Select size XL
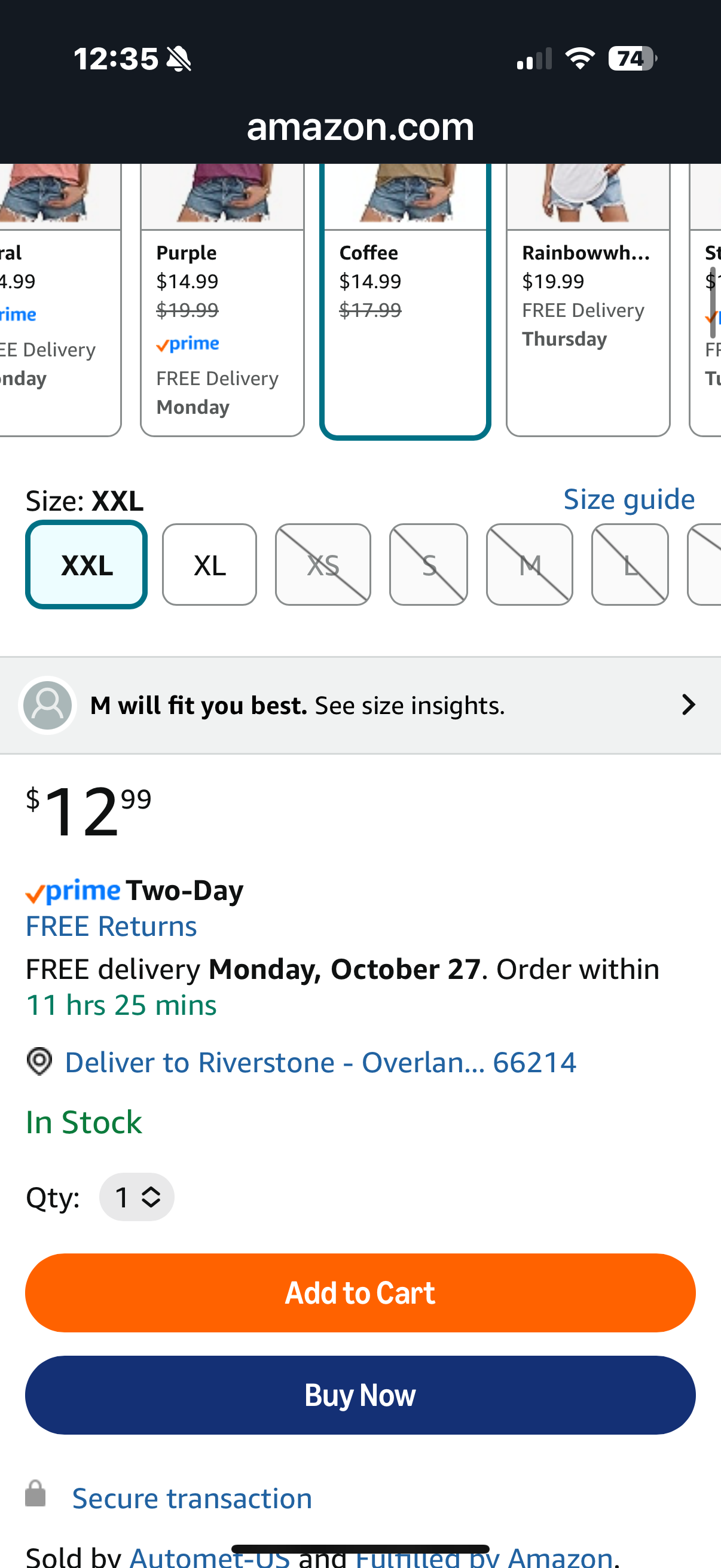Screen dimensions: 721x1568 pos(209,565)
